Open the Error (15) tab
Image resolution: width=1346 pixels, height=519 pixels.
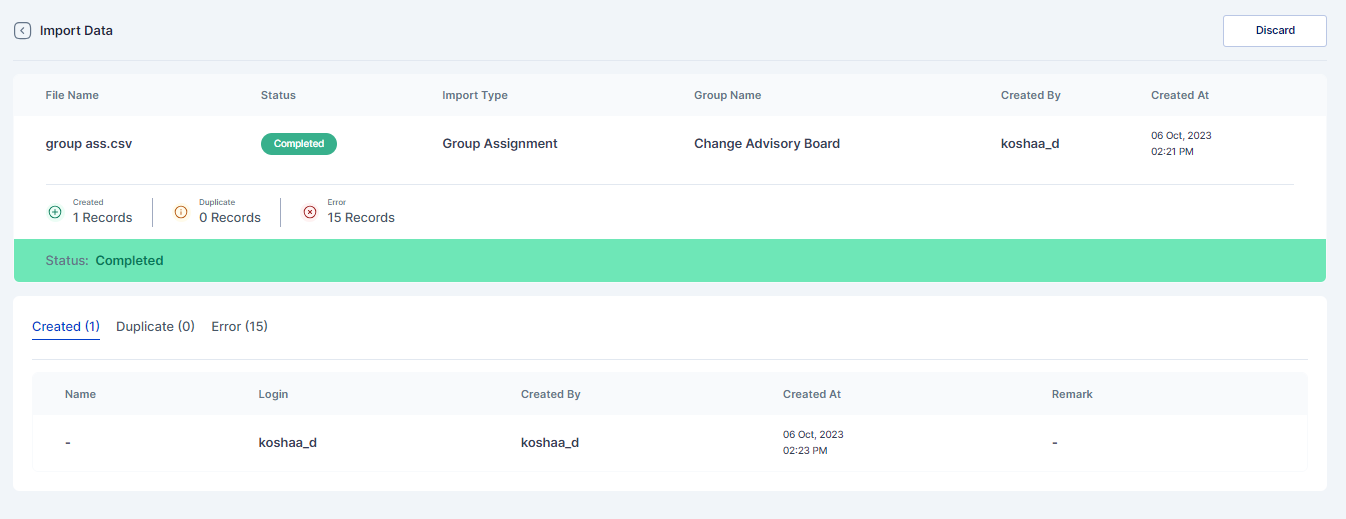pos(239,327)
